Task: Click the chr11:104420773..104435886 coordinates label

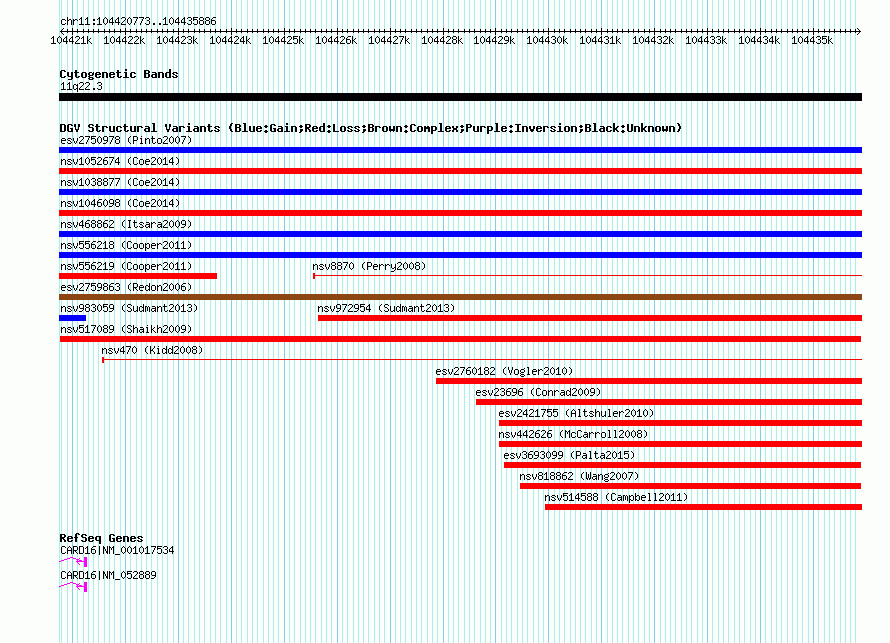Action: pos(138,21)
